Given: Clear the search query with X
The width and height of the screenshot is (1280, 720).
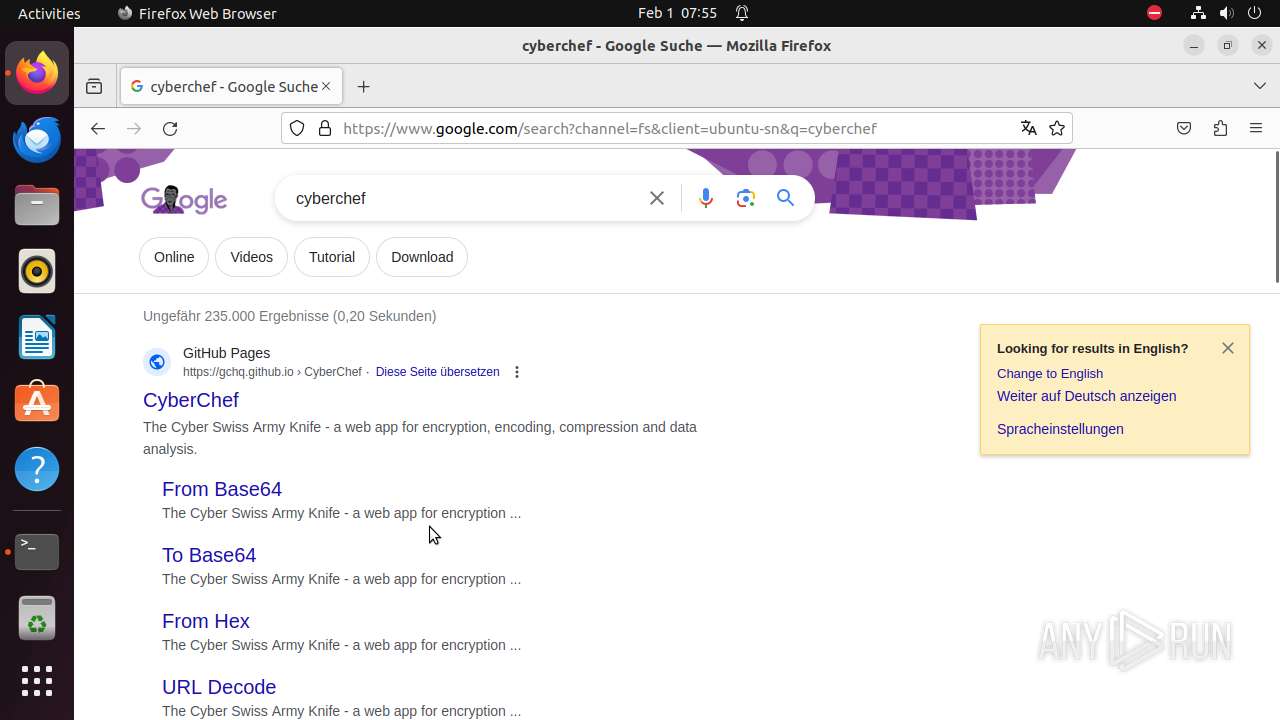Looking at the screenshot, I should click(x=657, y=198).
